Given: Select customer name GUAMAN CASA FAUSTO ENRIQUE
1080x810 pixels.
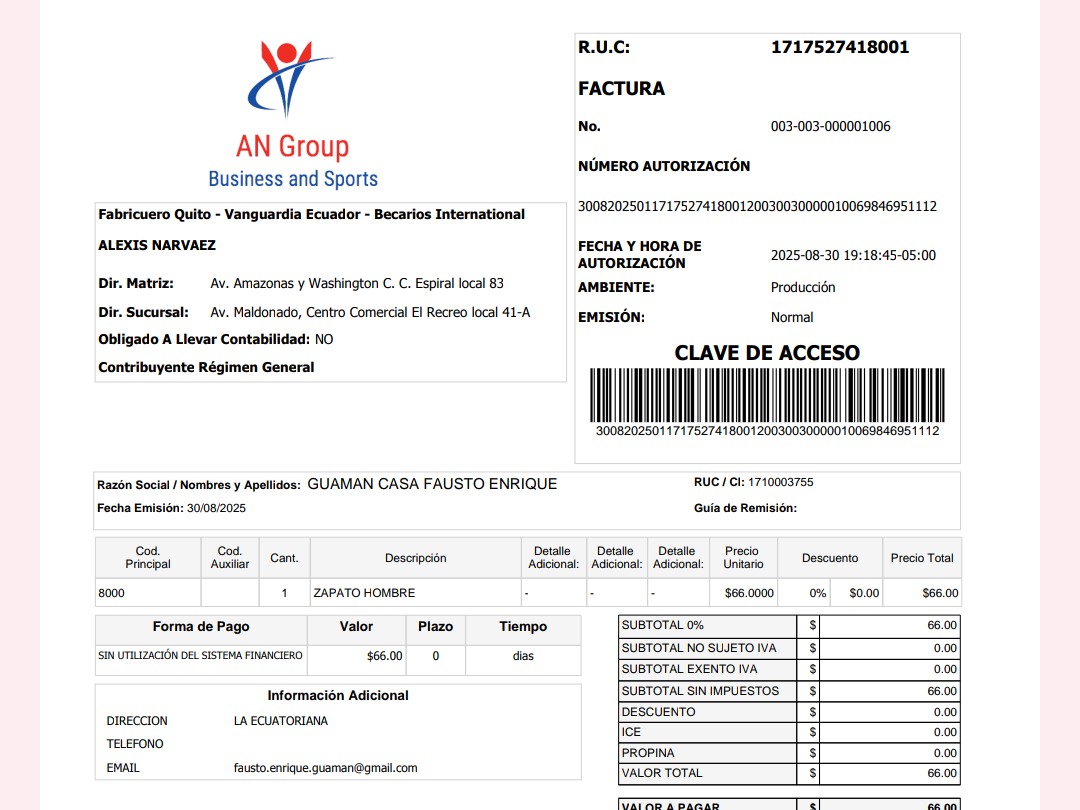Looking at the screenshot, I should pos(432,484).
